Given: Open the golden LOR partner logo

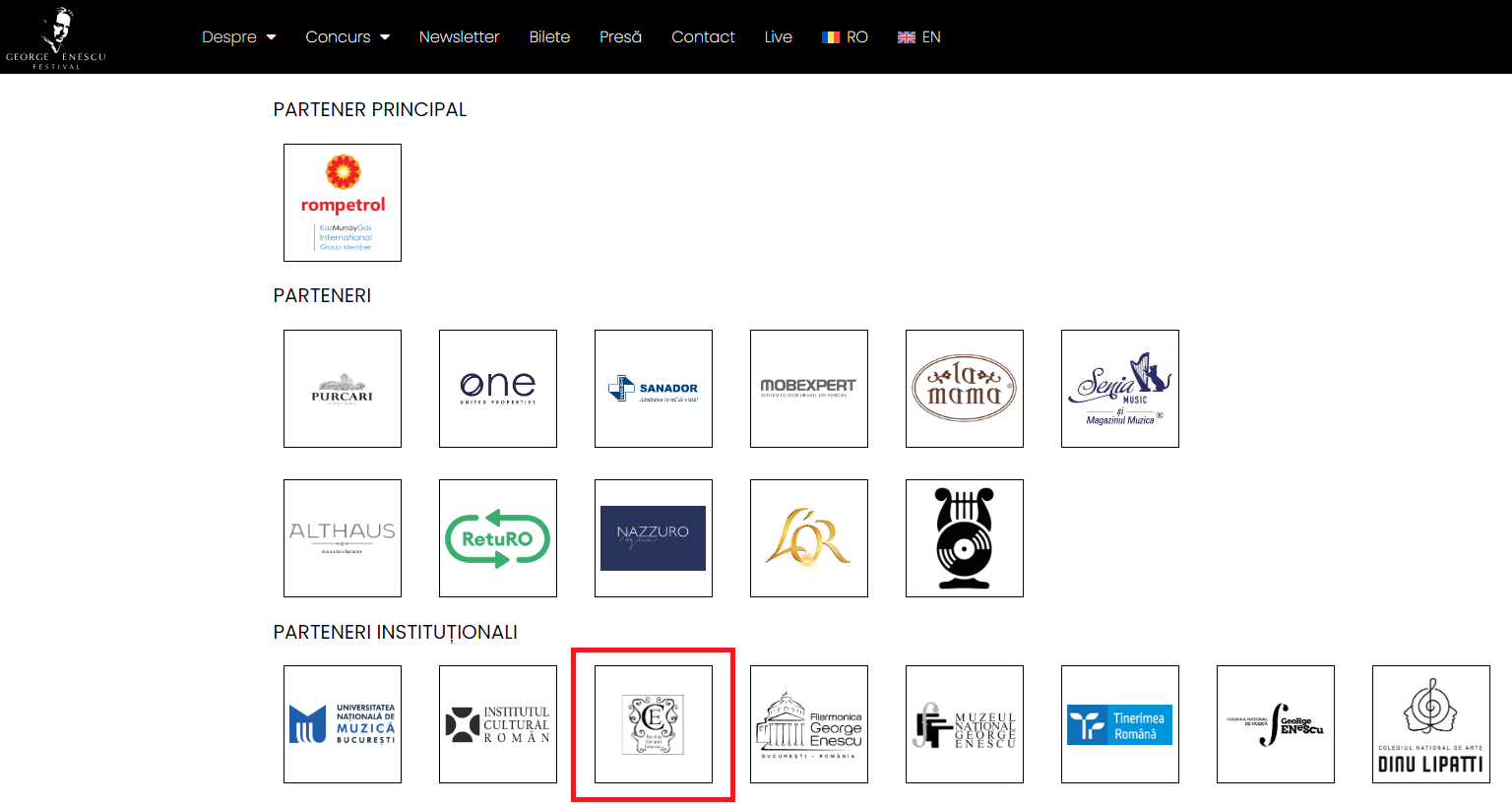Looking at the screenshot, I should pyautogui.click(x=809, y=538).
